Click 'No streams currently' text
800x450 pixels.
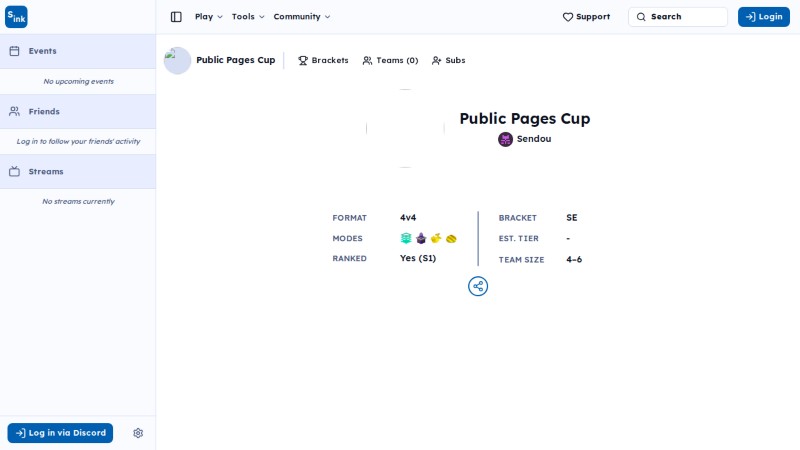(x=79, y=202)
